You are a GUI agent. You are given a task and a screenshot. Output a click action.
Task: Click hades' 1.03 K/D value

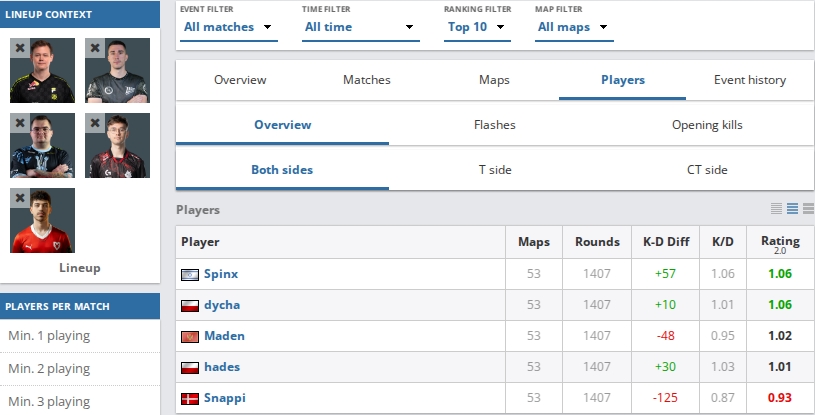tap(722, 367)
